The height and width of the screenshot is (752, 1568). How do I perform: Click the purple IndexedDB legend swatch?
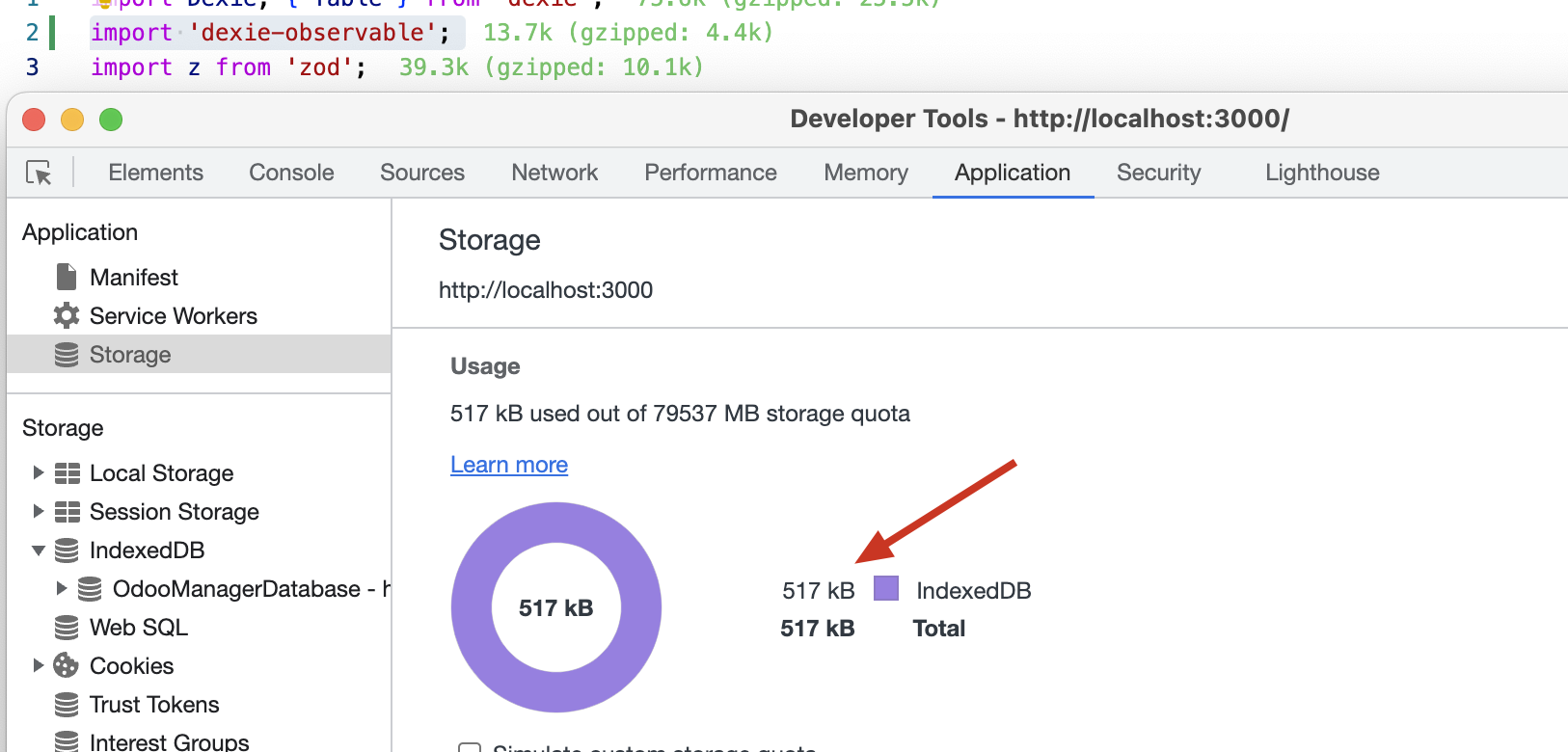[x=886, y=588]
